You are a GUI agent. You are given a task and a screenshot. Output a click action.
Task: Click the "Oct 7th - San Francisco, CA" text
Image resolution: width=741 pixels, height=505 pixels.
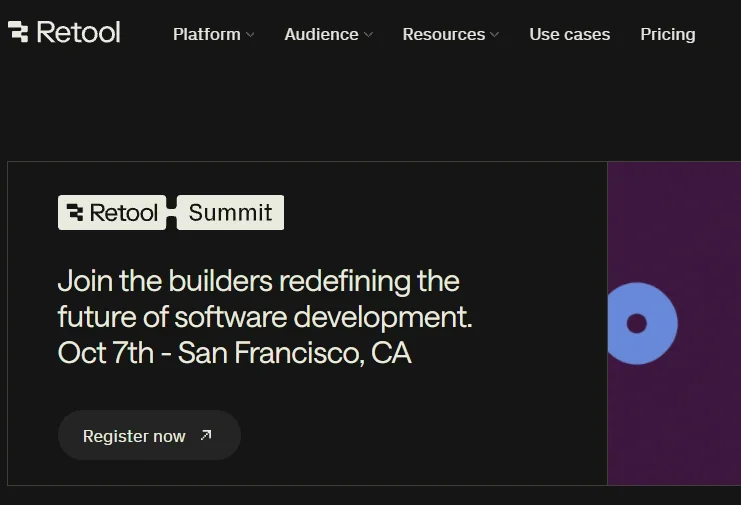click(234, 353)
